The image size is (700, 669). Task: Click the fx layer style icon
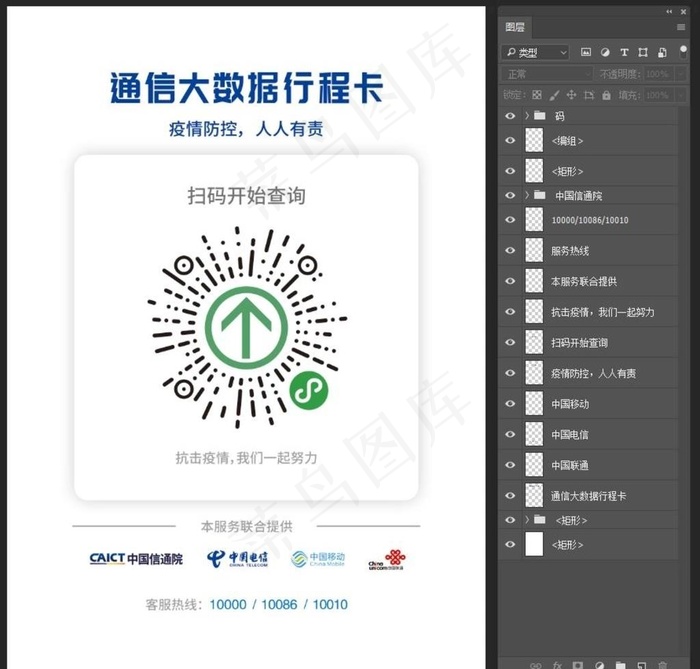(x=557, y=665)
